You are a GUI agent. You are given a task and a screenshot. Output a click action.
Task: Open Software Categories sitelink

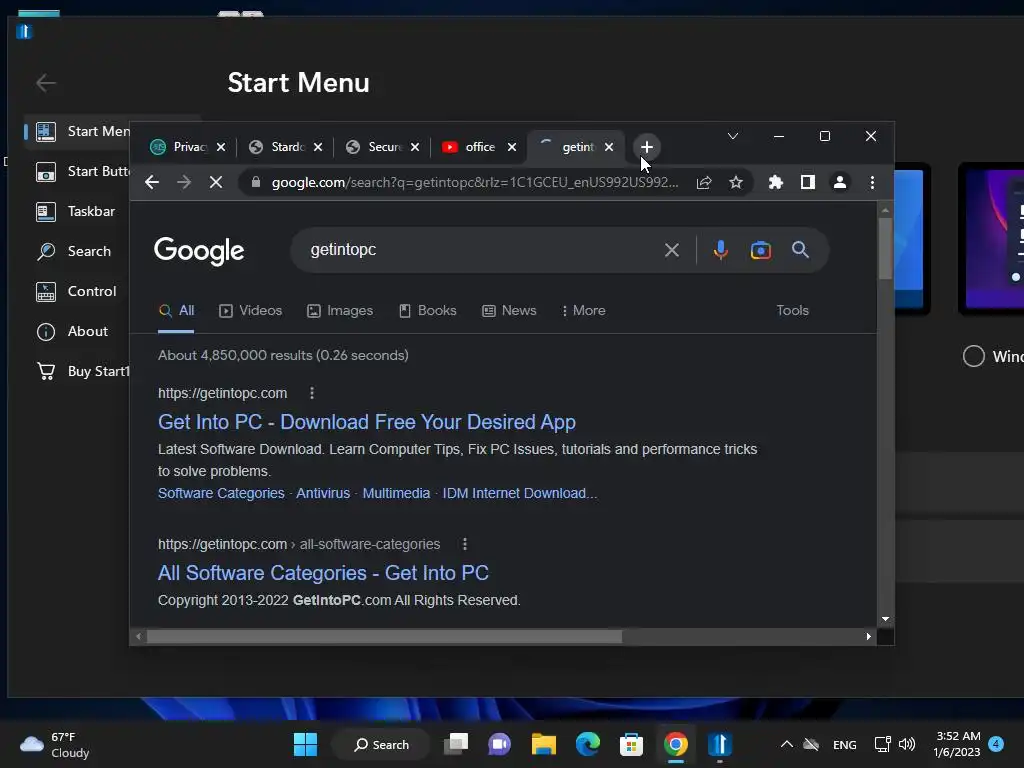click(221, 493)
